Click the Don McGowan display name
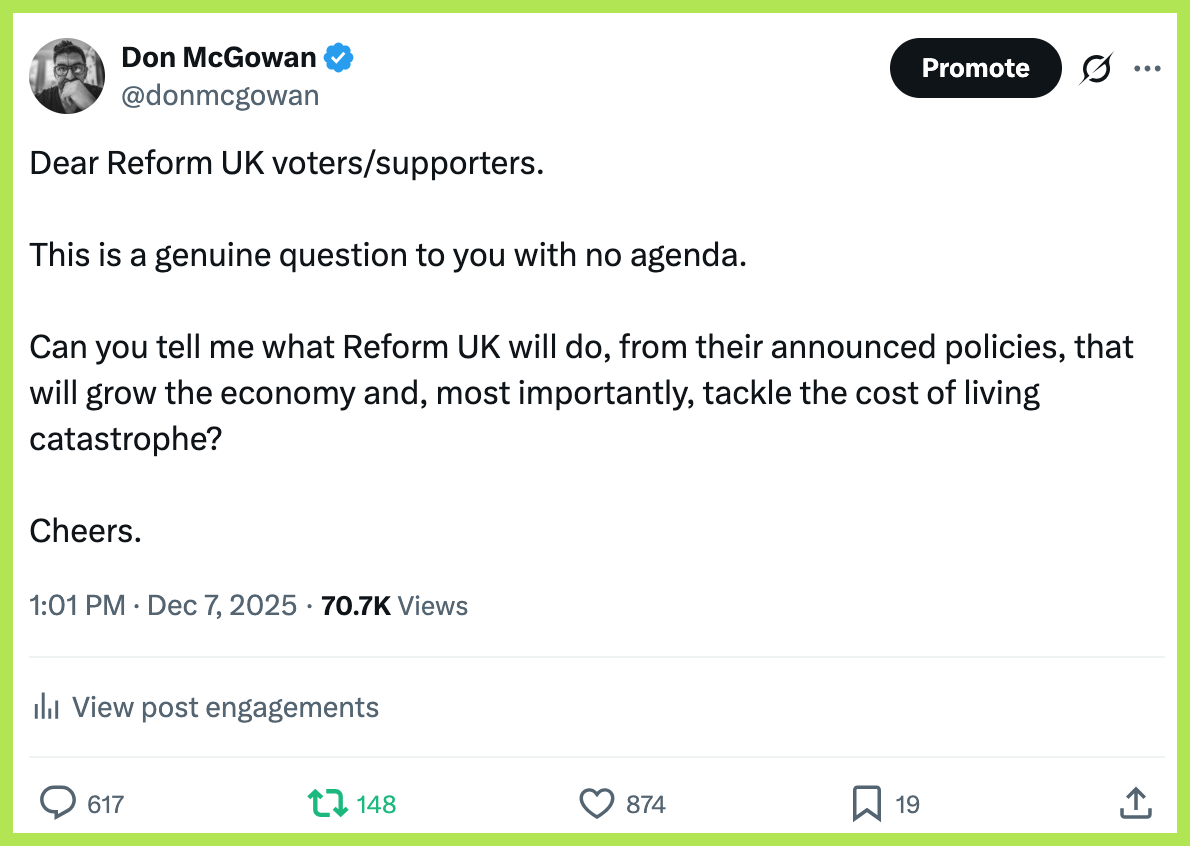Image resolution: width=1190 pixels, height=846 pixels. [x=219, y=58]
